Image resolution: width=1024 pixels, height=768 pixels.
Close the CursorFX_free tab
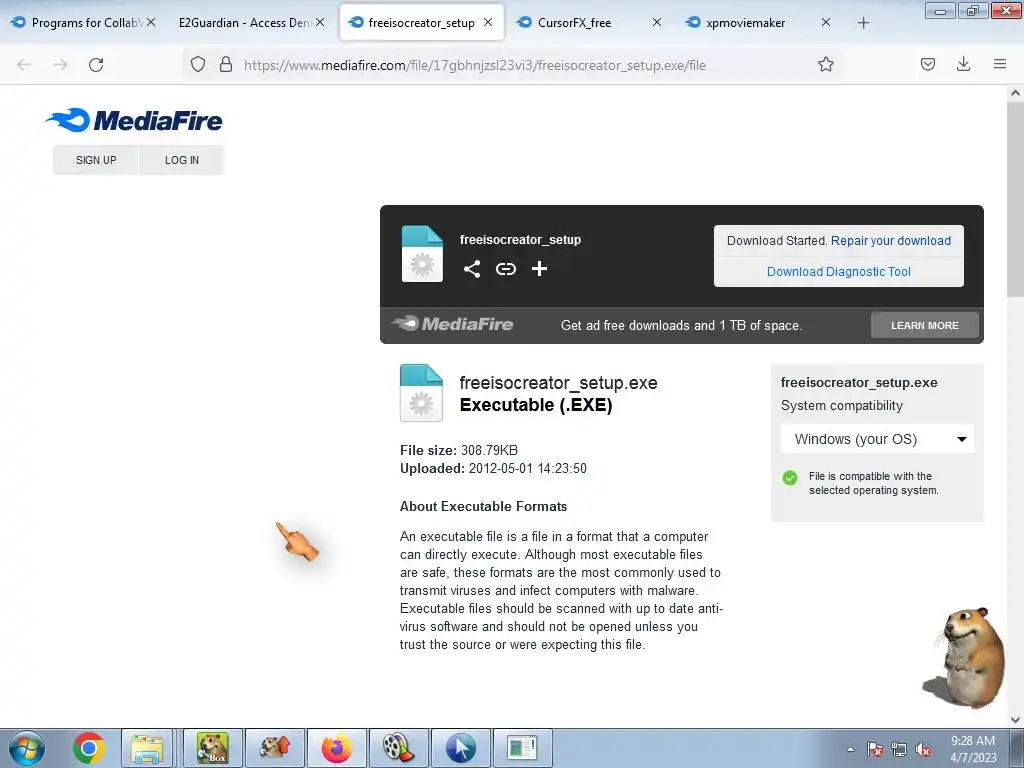pyautogui.click(x=657, y=22)
